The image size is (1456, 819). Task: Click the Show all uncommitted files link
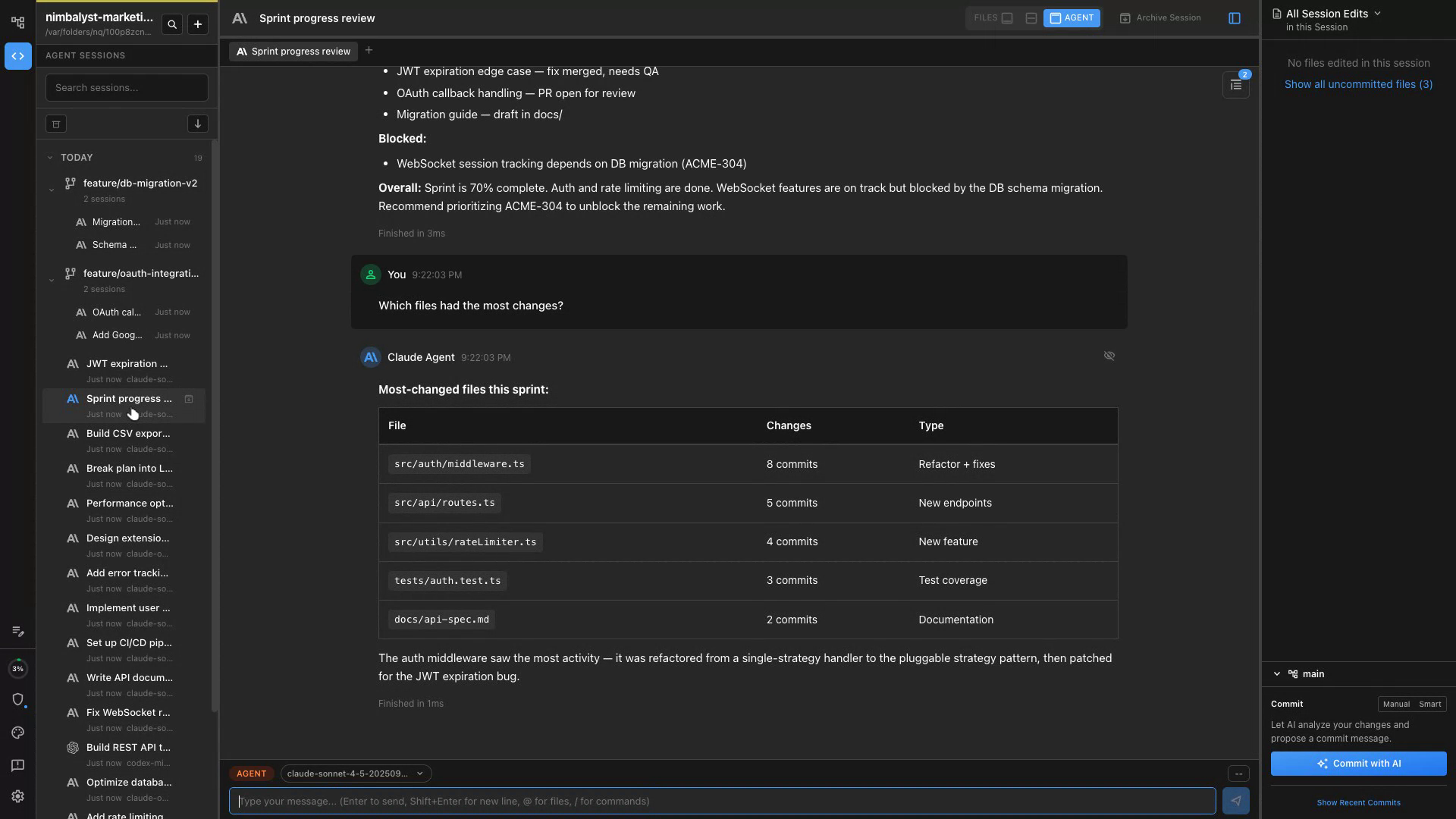tap(1358, 85)
